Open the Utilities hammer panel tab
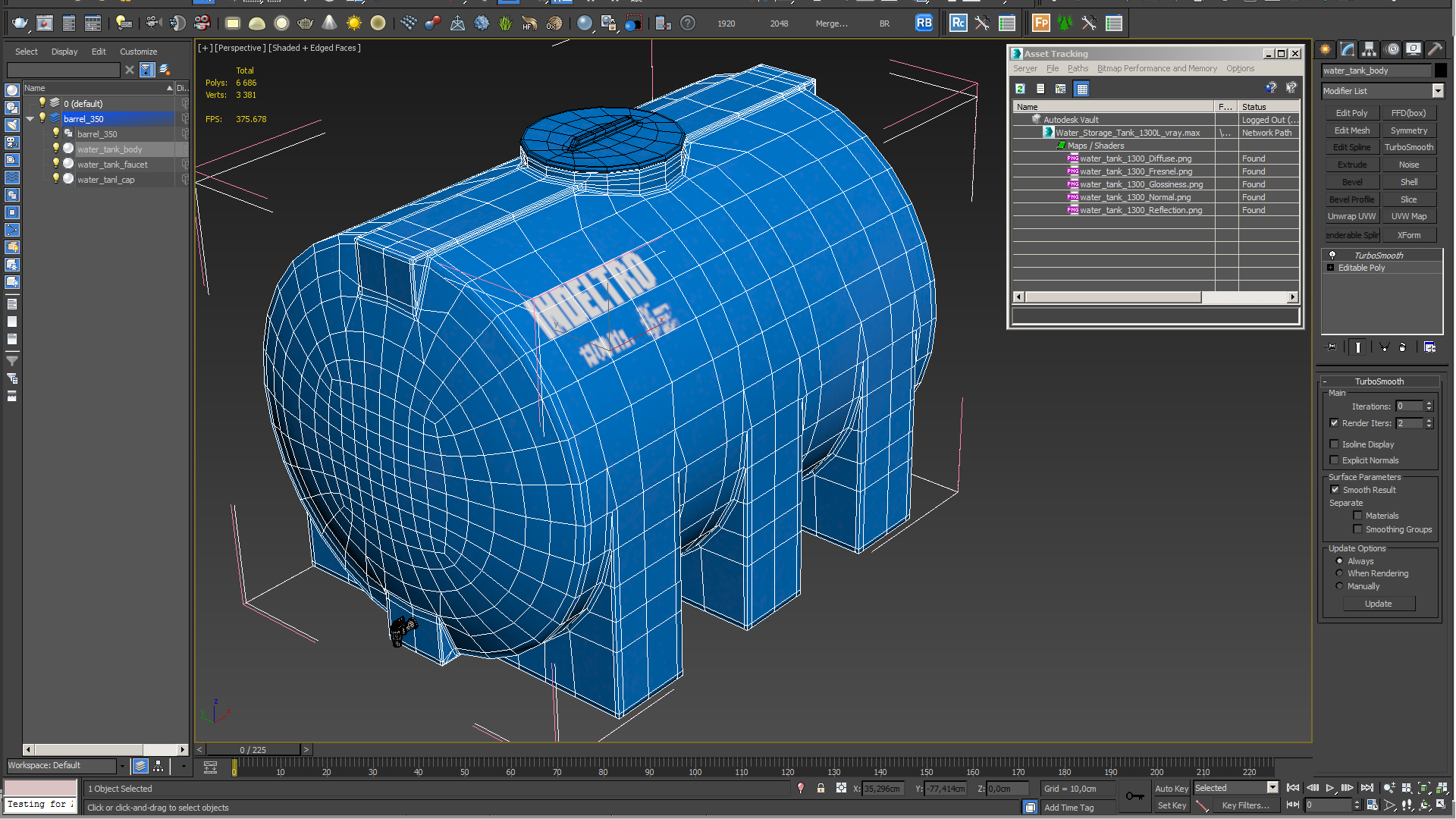Image resolution: width=1456 pixels, height=819 pixels. (x=1436, y=49)
